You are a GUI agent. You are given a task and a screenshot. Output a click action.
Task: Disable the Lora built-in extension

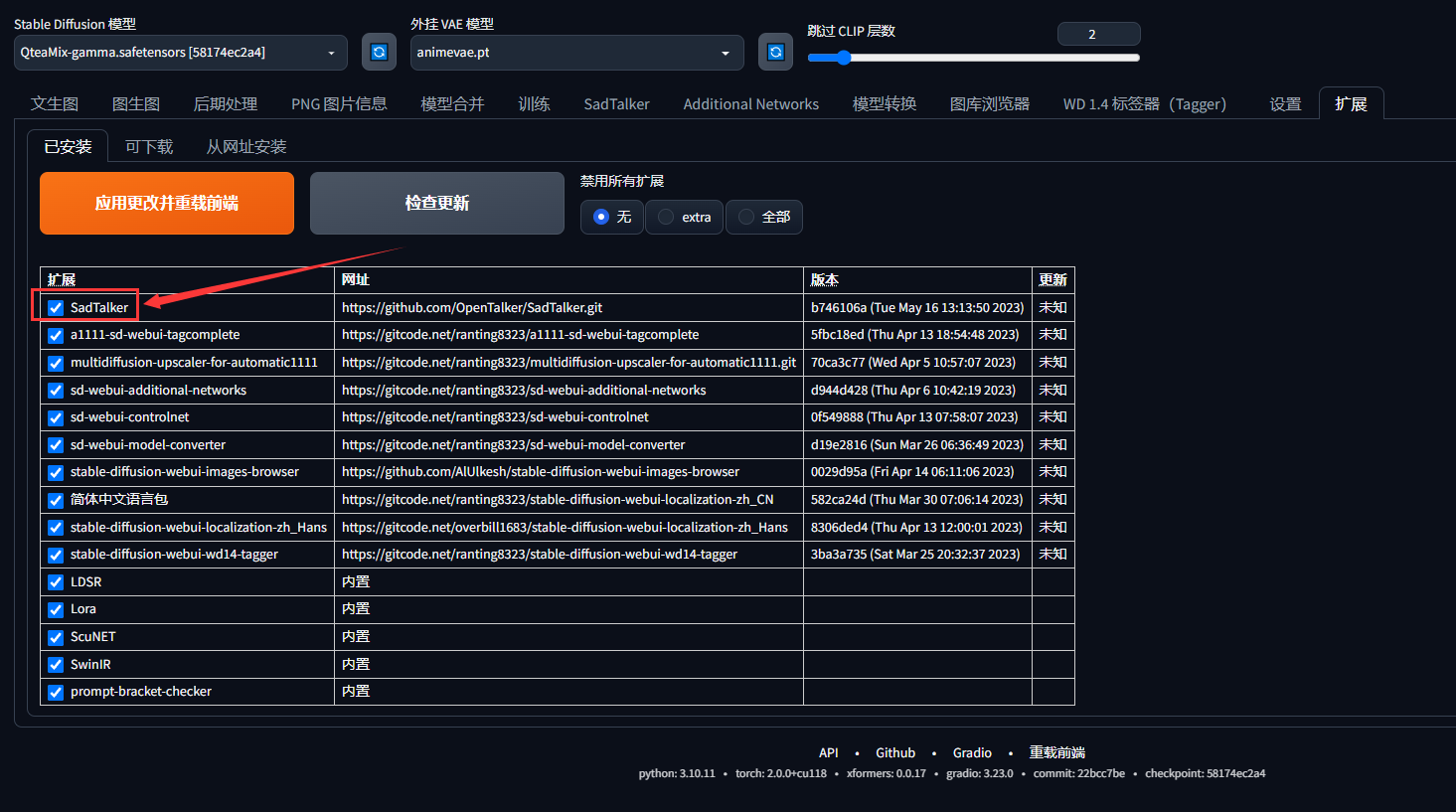coord(55,609)
